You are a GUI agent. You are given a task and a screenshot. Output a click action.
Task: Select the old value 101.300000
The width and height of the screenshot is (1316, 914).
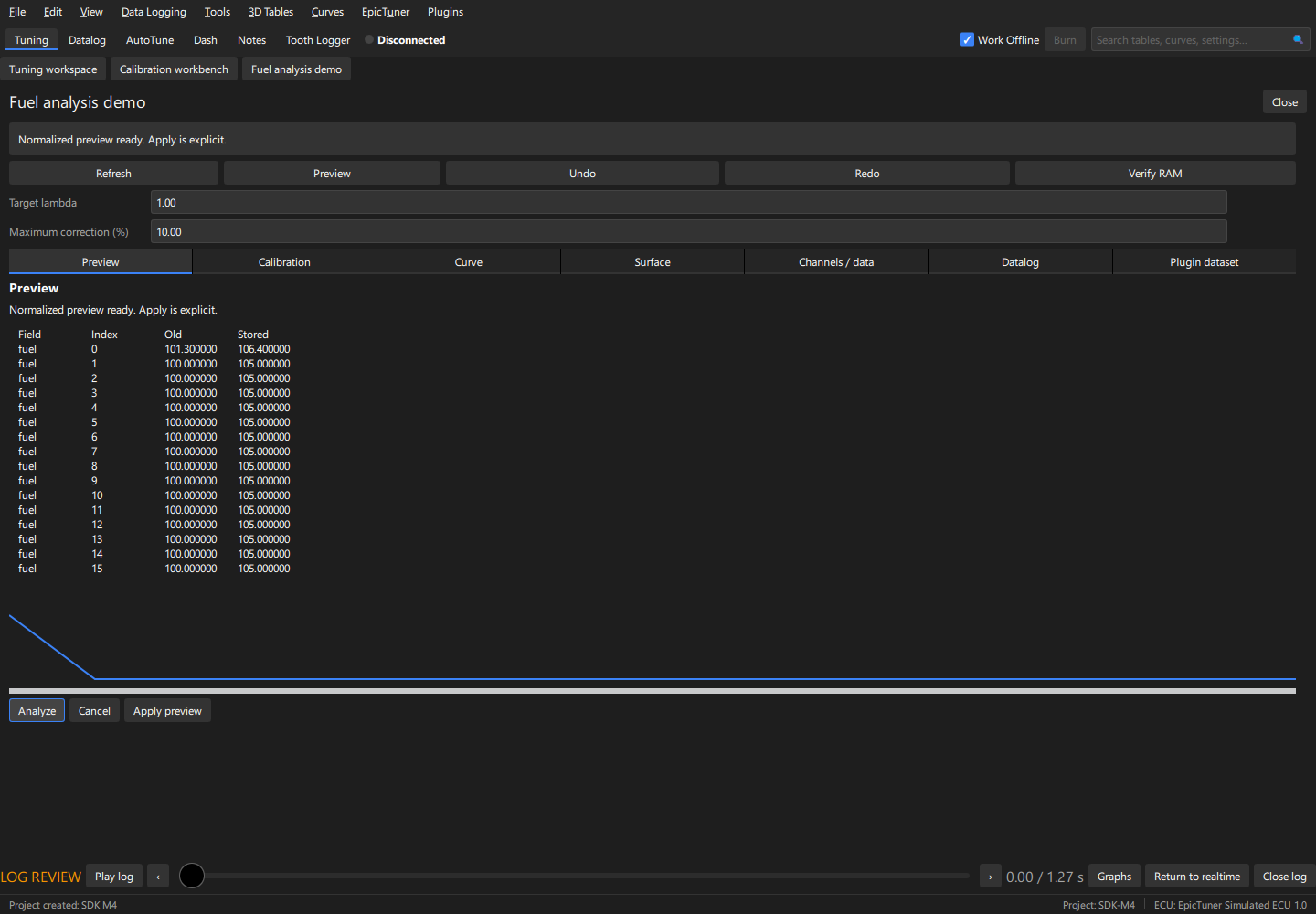[191, 349]
